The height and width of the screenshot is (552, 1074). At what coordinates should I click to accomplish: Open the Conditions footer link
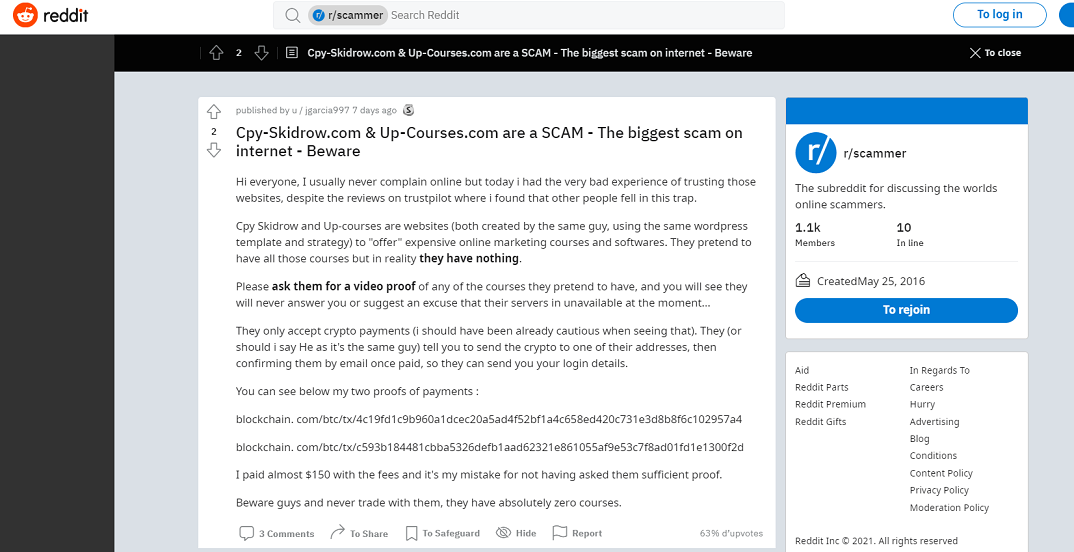[933, 456]
